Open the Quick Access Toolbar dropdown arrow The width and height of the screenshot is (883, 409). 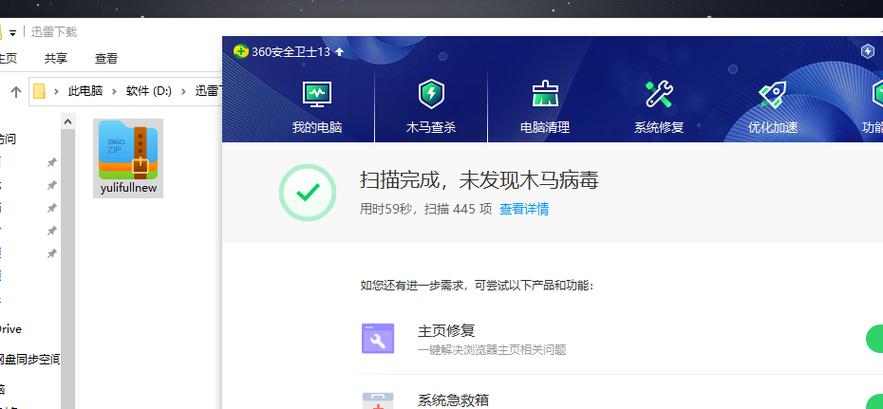tap(13, 32)
